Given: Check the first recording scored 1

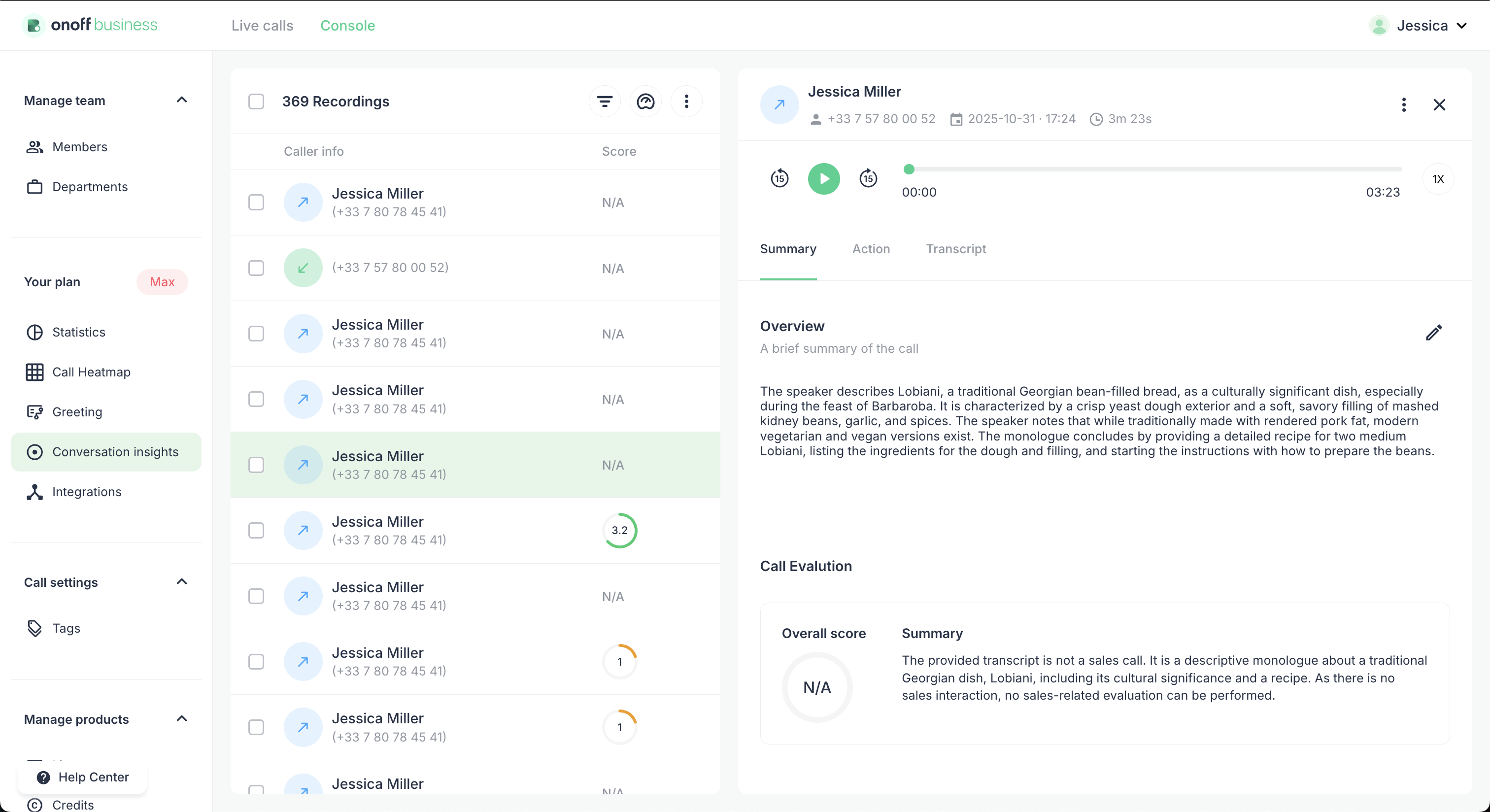Looking at the screenshot, I should pyautogui.click(x=256, y=662).
